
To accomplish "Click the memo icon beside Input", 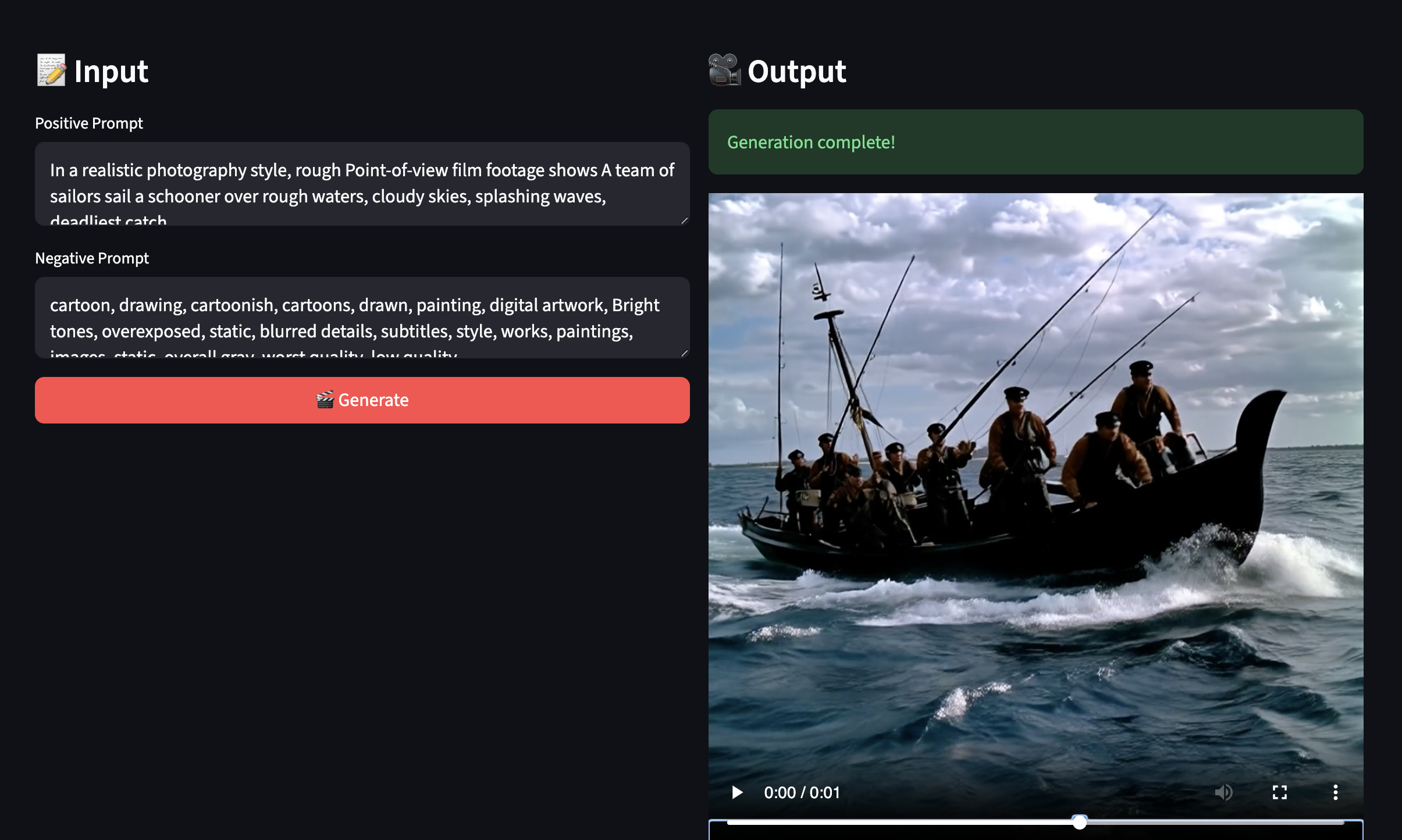I will [x=51, y=70].
